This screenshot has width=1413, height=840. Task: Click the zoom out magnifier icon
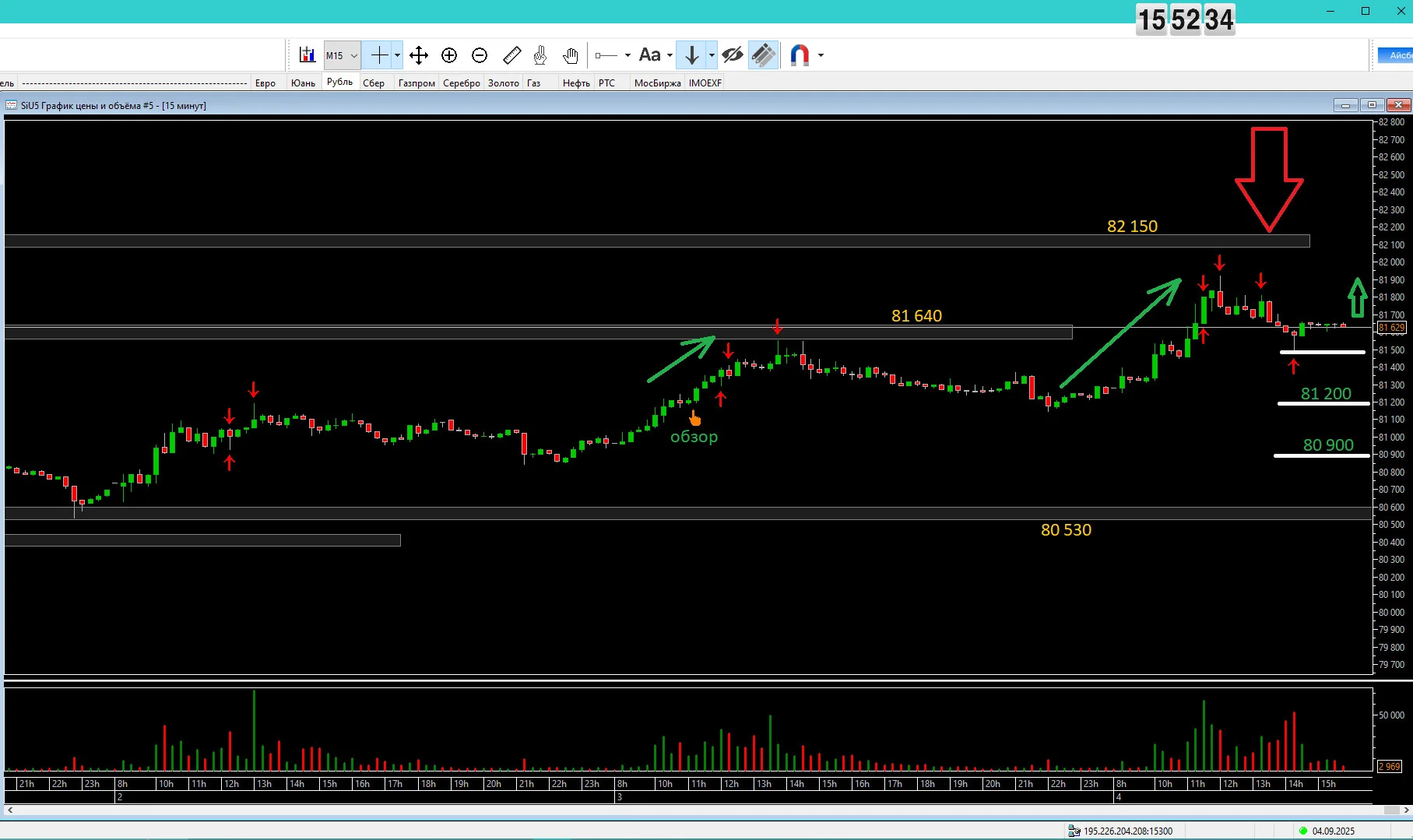pyautogui.click(x=480, y=55)
